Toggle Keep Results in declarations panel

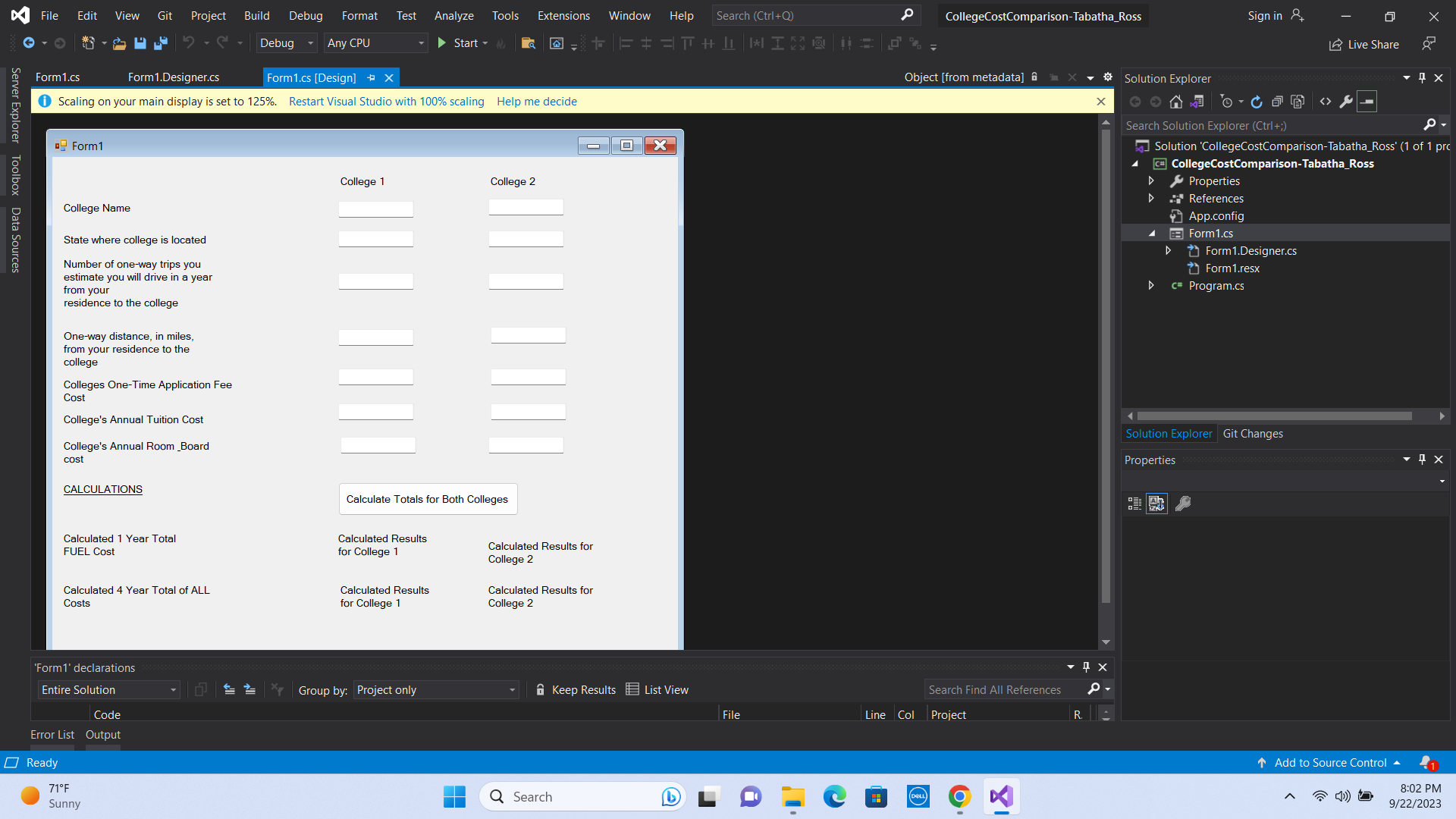click(575, 689)
